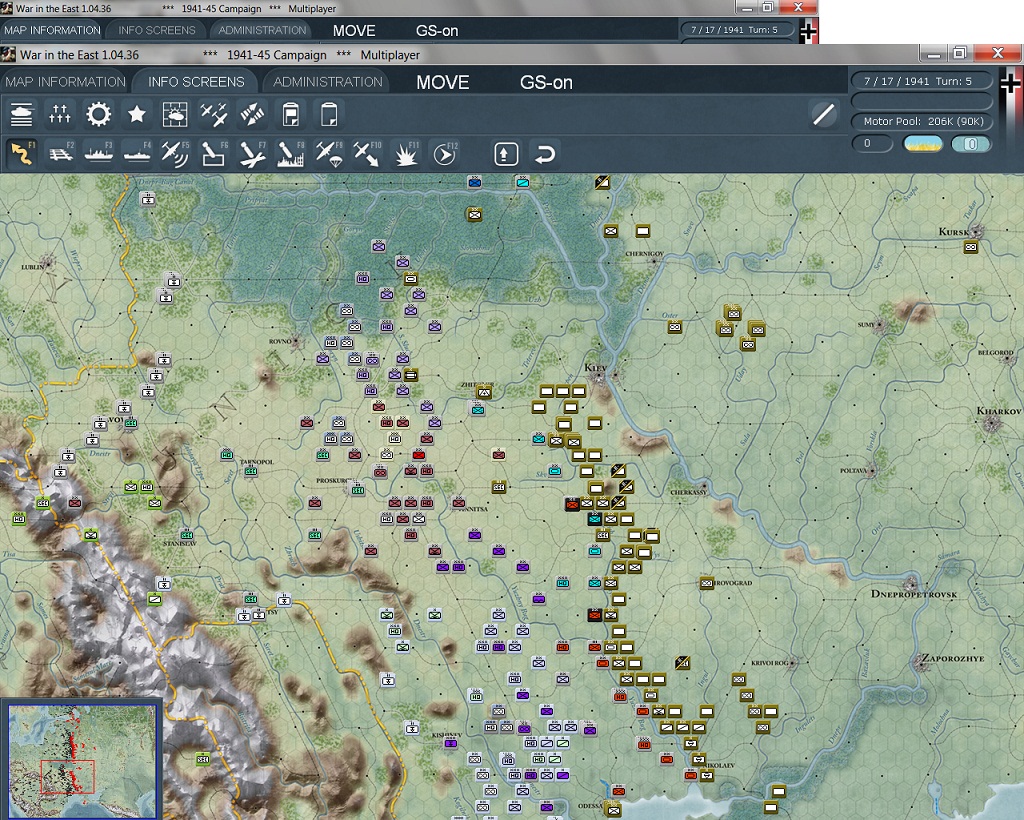Click the red viewport box in minimap
This screenshot has height=820, width=1024.
tap(68, 777)
